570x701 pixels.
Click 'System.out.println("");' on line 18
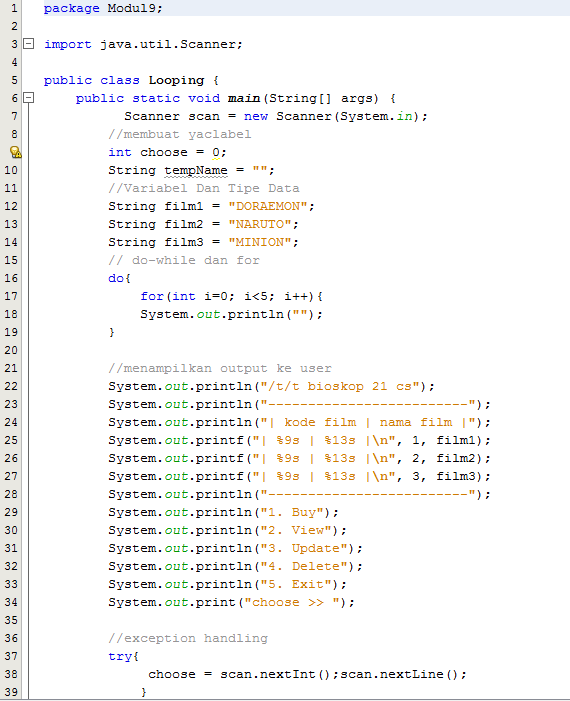pos(231,314)
